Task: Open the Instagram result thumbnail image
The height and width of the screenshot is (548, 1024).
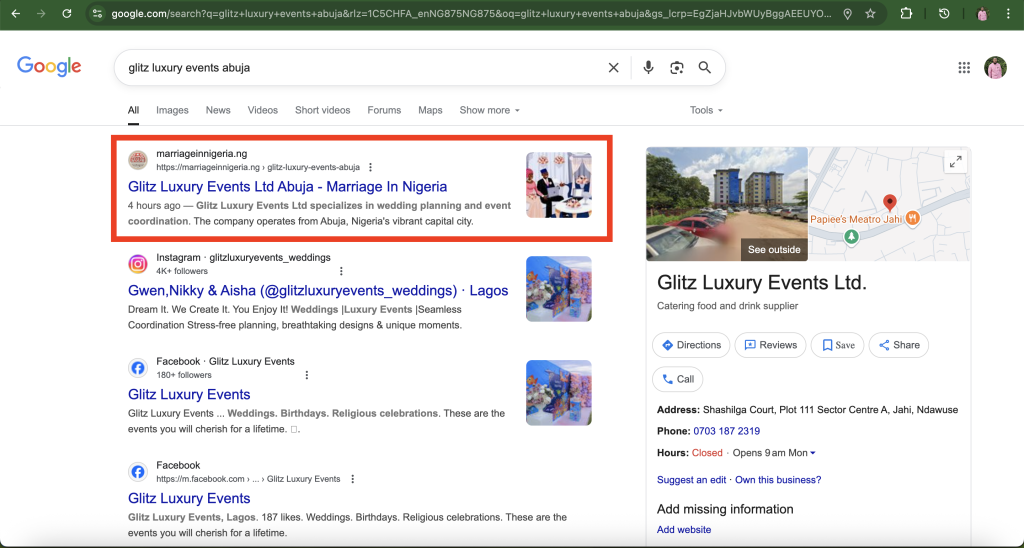Action: (559, 289)
